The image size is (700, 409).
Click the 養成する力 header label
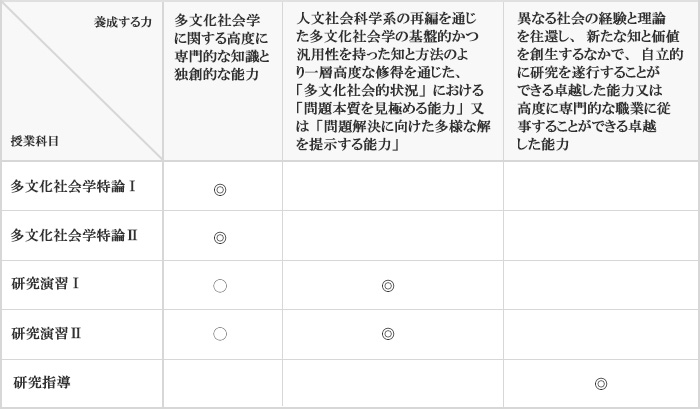click(123, 22)
